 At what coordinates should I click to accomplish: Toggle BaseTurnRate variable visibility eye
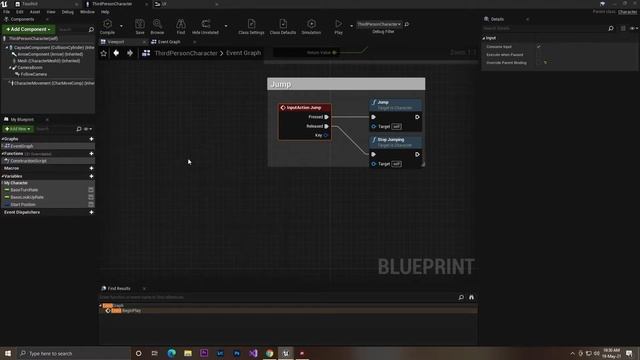click(x=91, y=190)
